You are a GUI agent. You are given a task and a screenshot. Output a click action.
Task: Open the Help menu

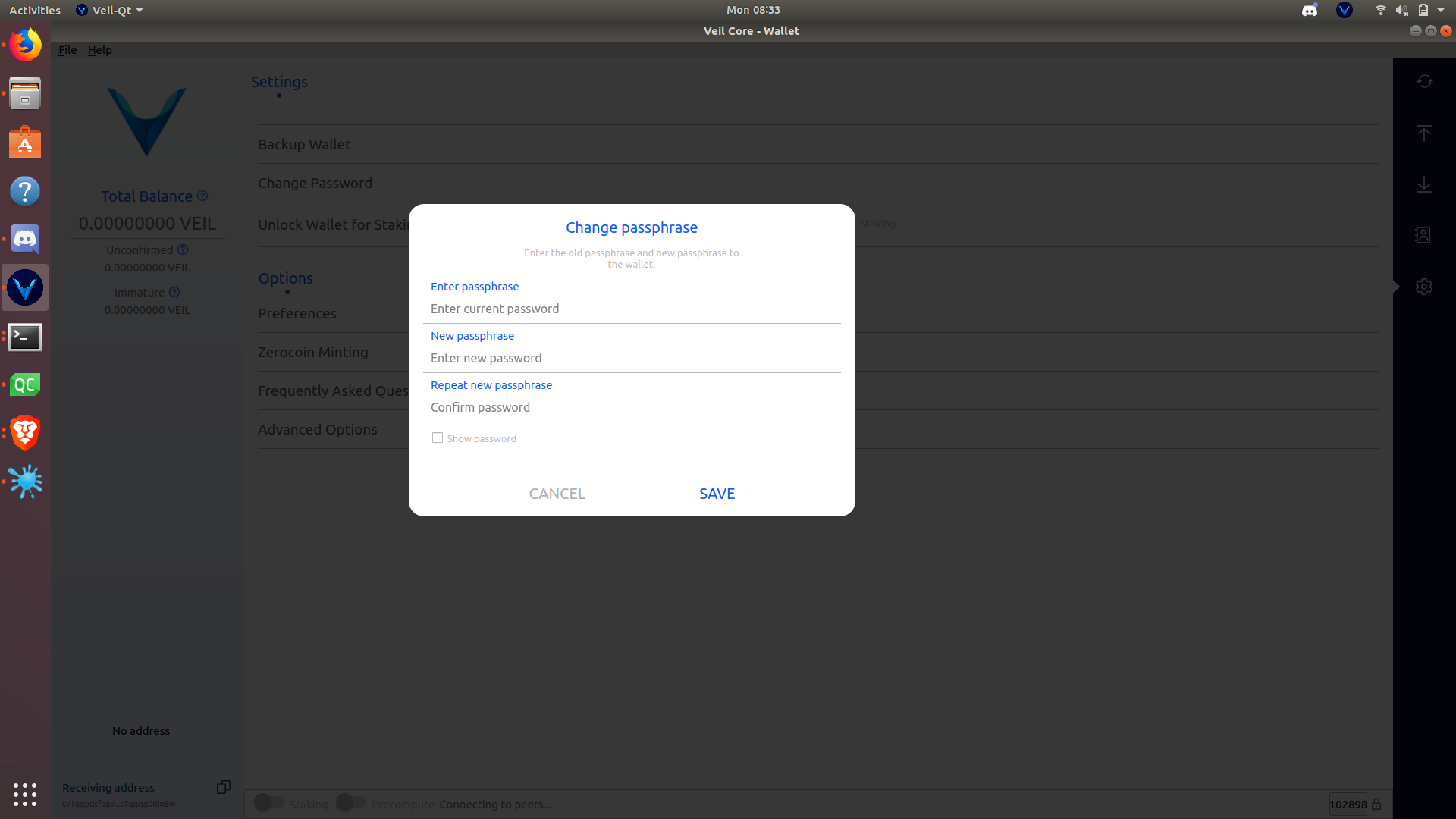coord(99,49)
